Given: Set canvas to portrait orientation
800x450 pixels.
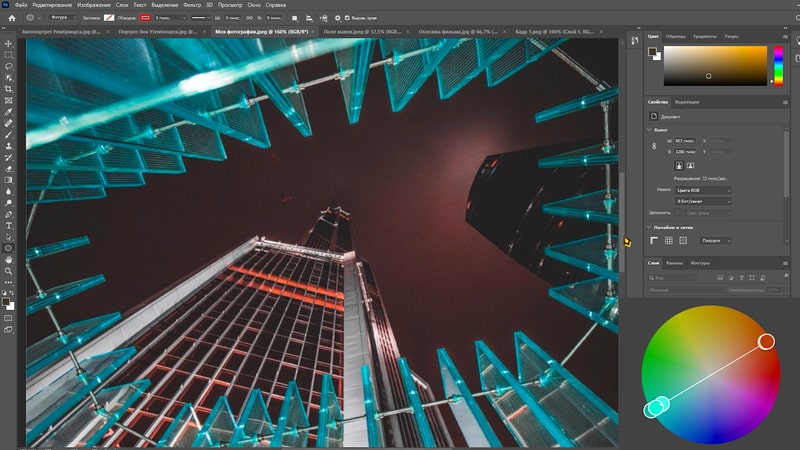Looking at the screenshot, I should (678, 165).
